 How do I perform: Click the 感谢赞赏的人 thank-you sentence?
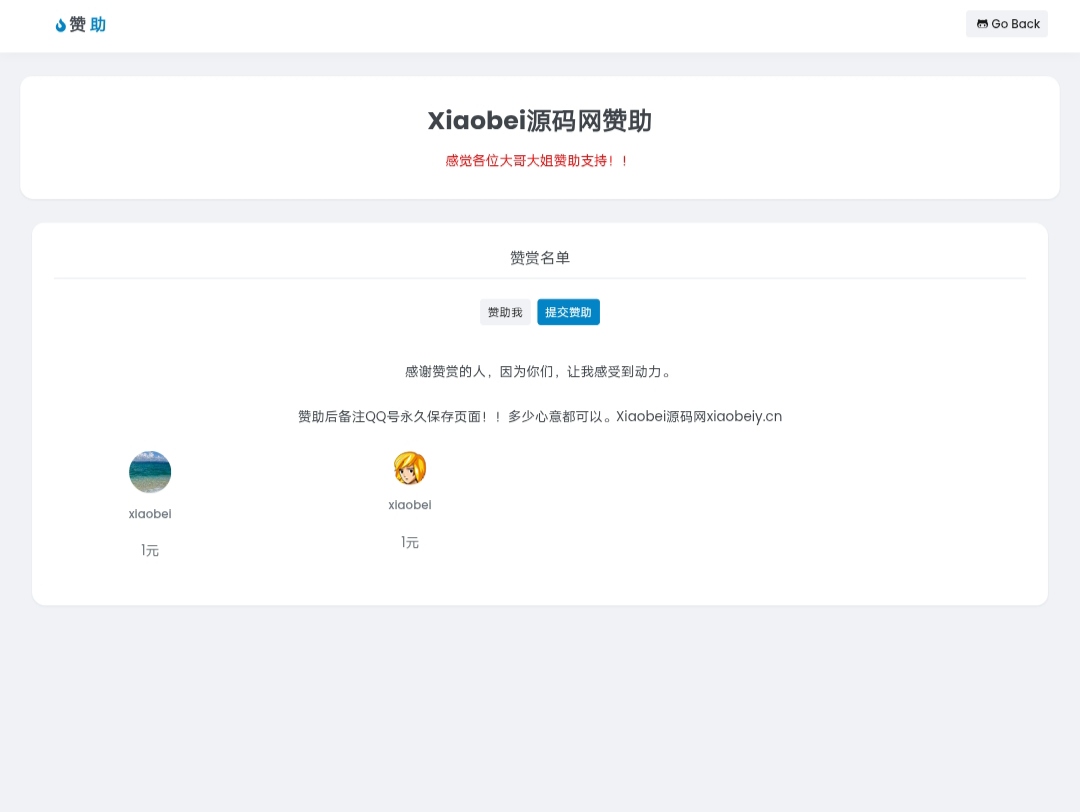point(539,372)
